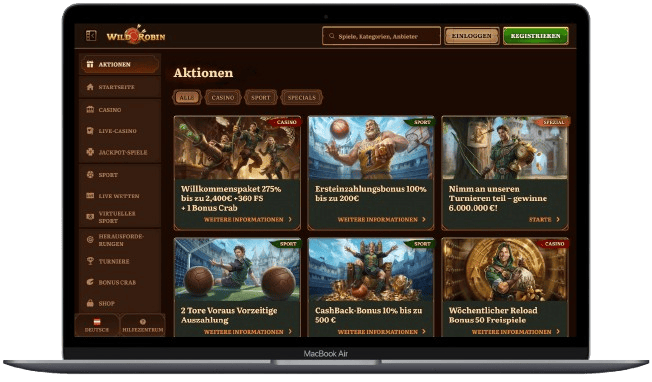Open Weitere Informationen for Wöchentlicher Reload Bonus
This screenshot has width=652, height=382.
pos(516,332)
